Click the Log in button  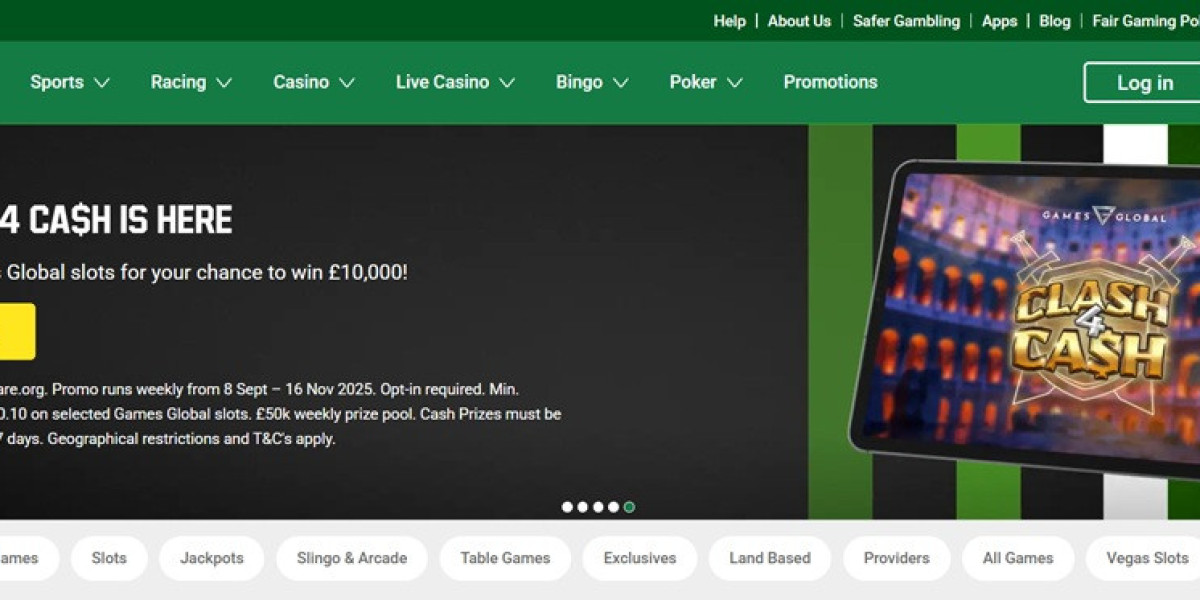(1144, 83)
